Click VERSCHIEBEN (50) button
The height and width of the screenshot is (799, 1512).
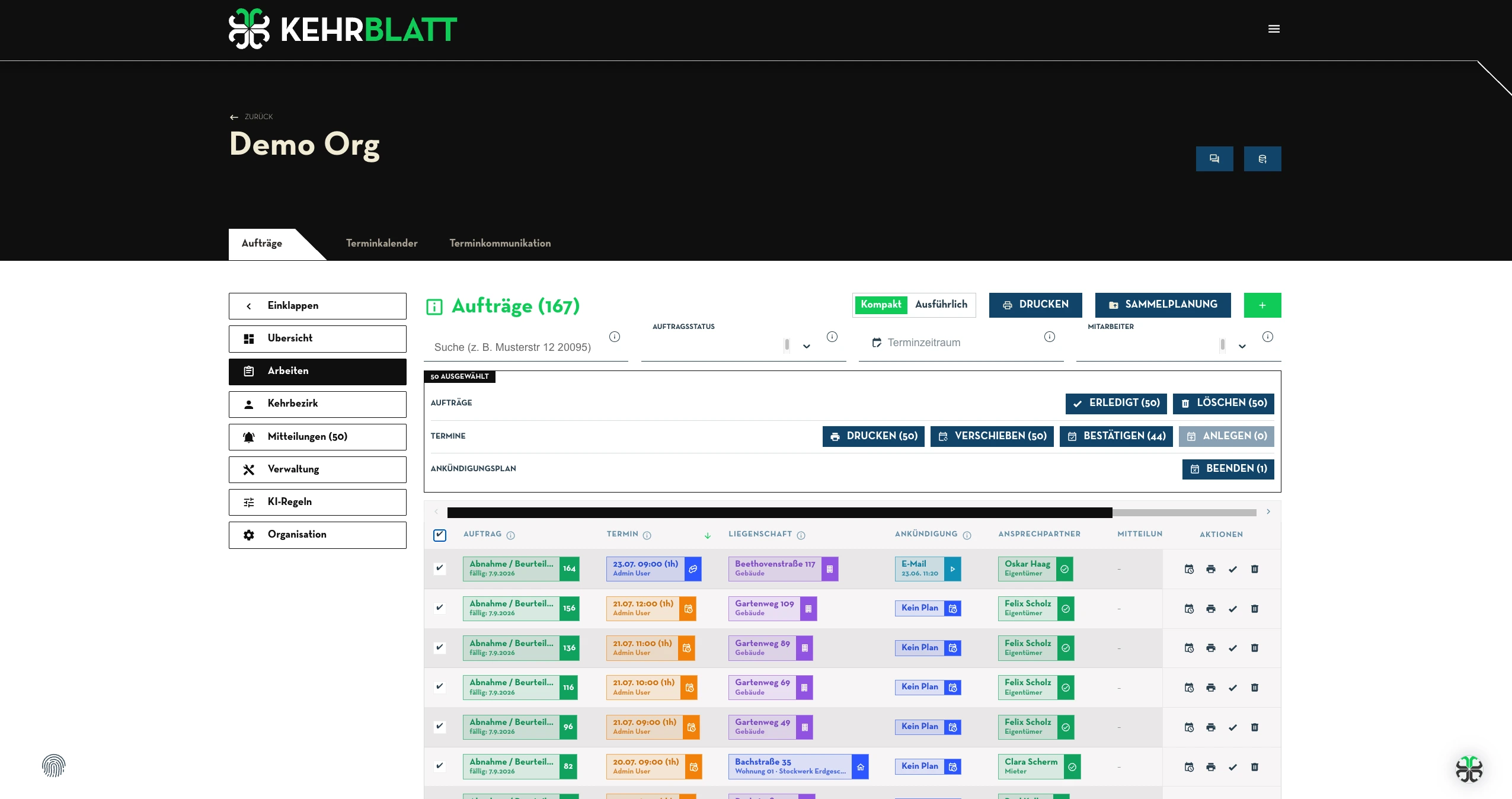[992, 436]
